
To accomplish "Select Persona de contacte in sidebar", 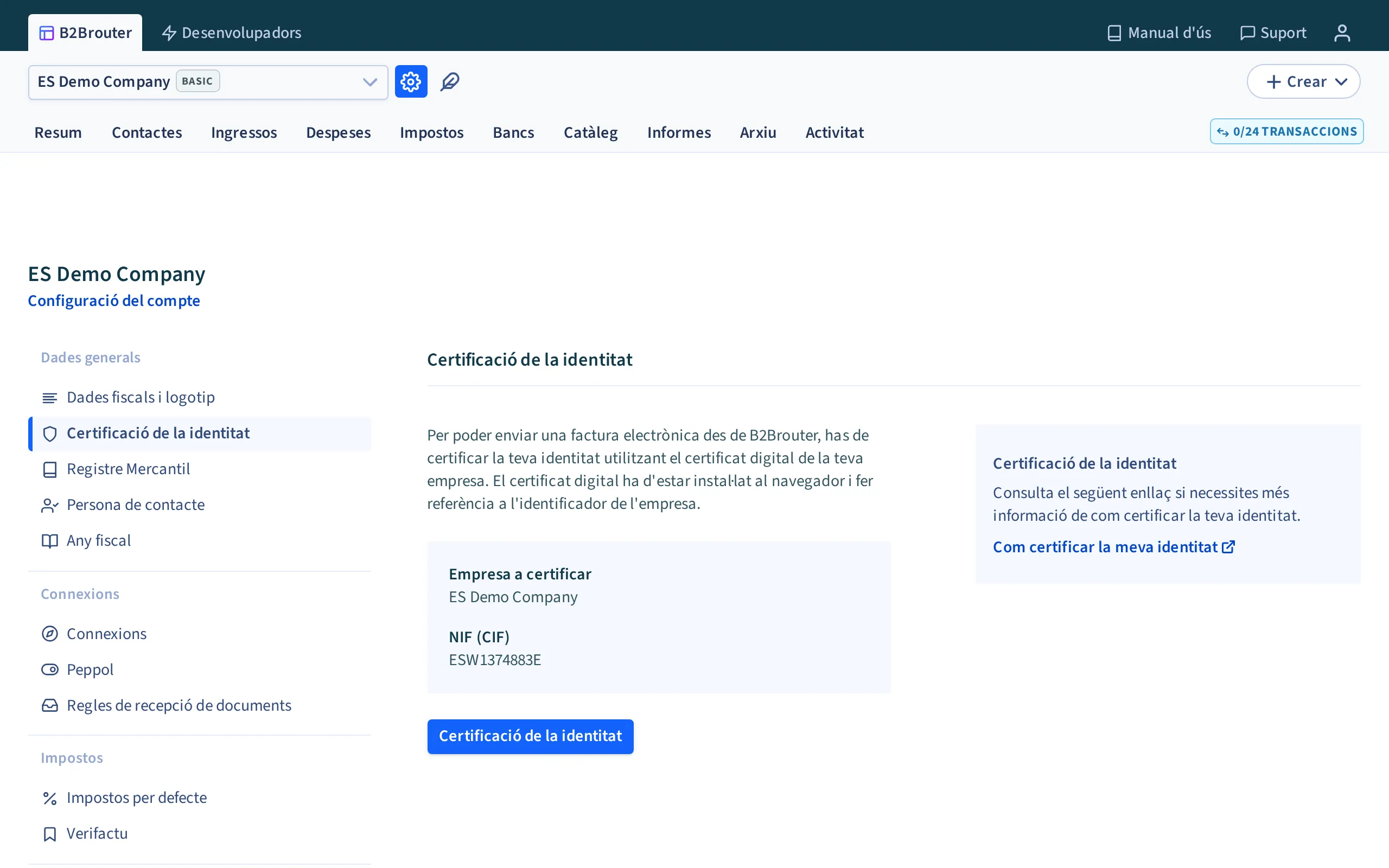I will (x=200, y=505).
